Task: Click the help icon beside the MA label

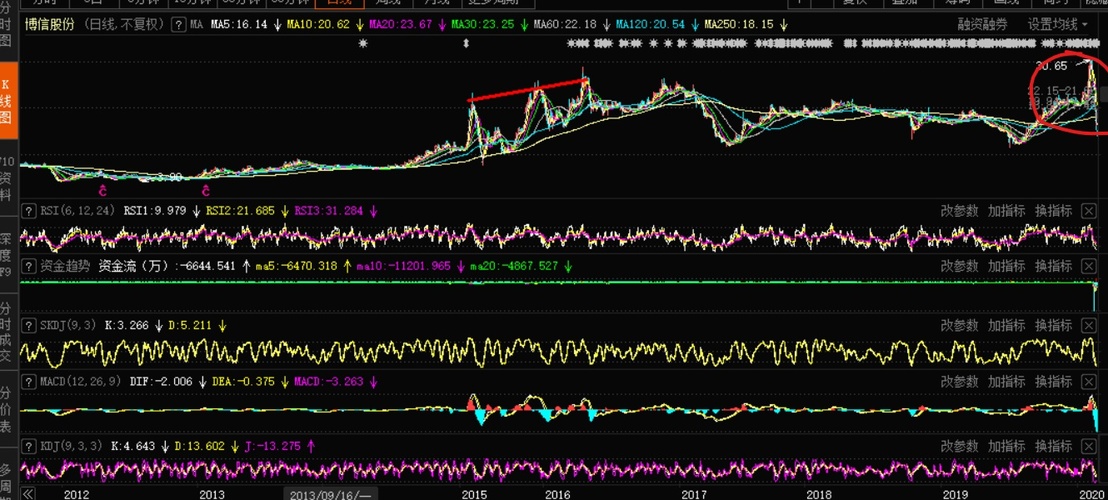Action: coord(178,23)
